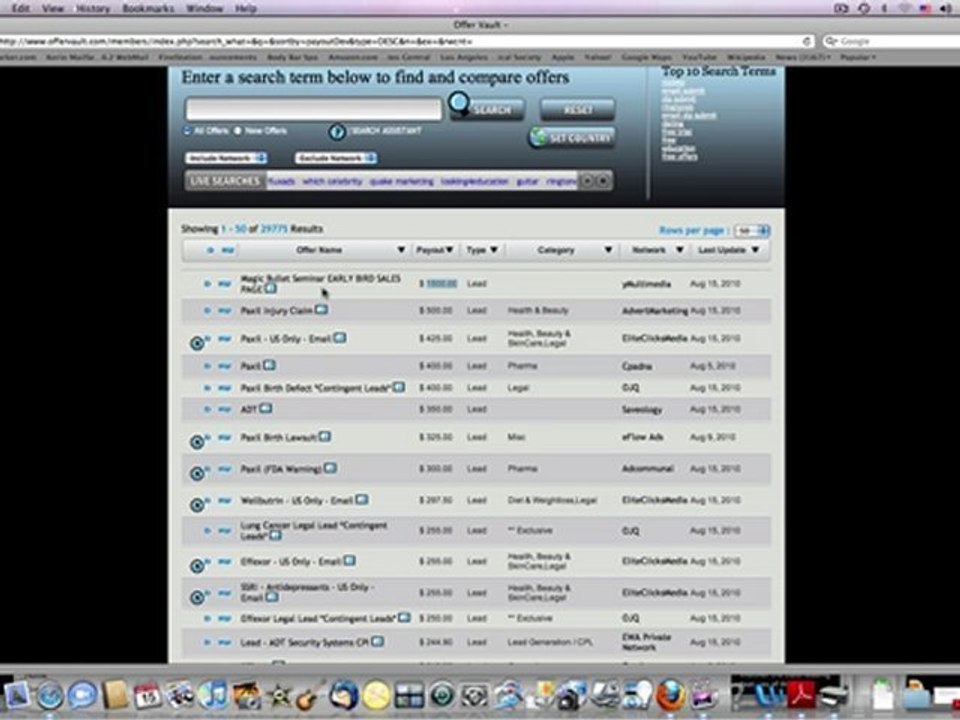The width and height of the screenshot is (960, 720).
Task: Click the previous live searches arrow button
Action: pos(587,181)
